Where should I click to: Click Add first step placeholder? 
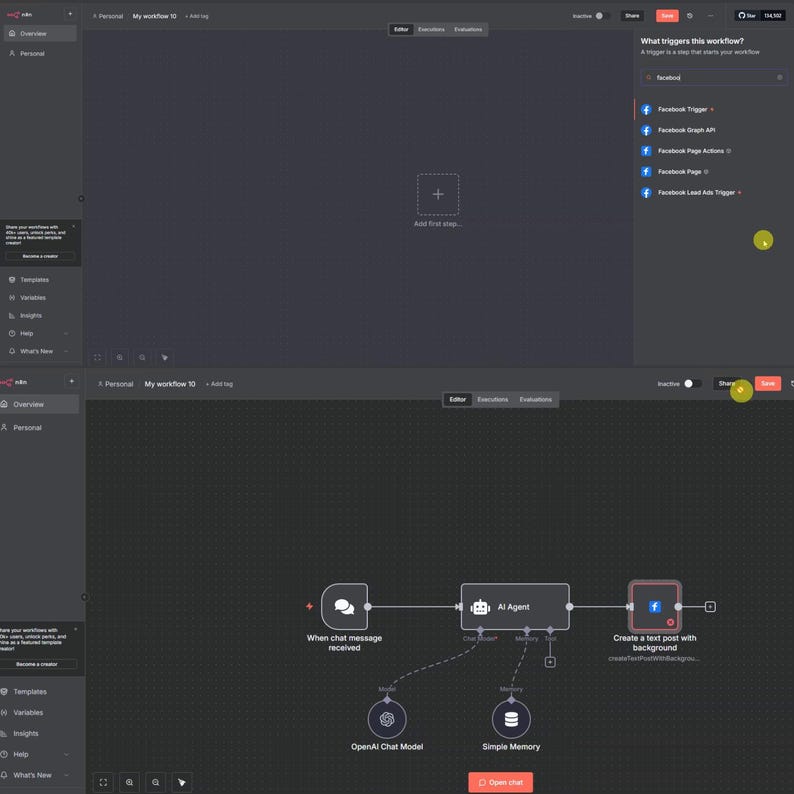pyautogui.click(x=438, y=194)
